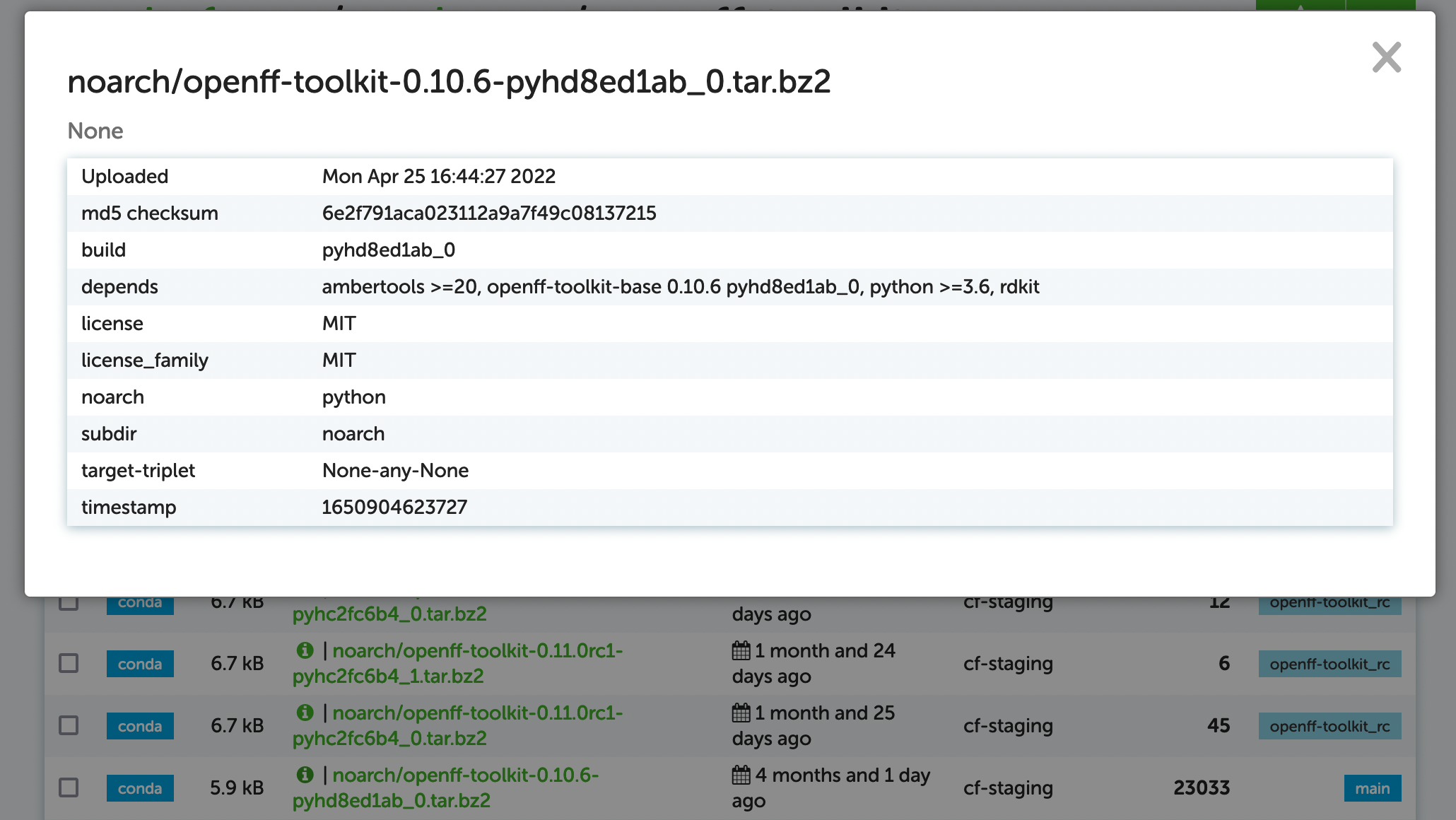Click the info icon beside openff-toolkit-0.11.0rc1-pyhc2fc6b4_1
1456x820 pixels.
307,652
